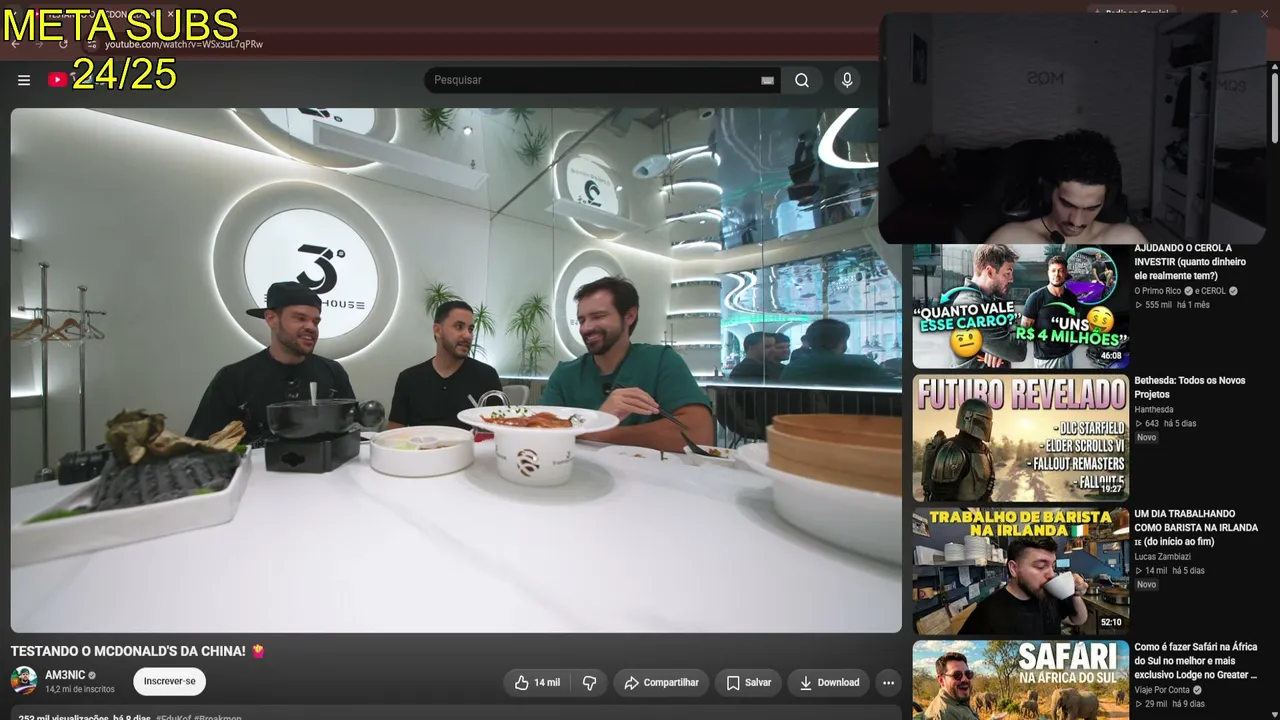Screen dimensions: 1280x720
Task: Click the "Hanthesda" channel name
Action: (1154, 409)
